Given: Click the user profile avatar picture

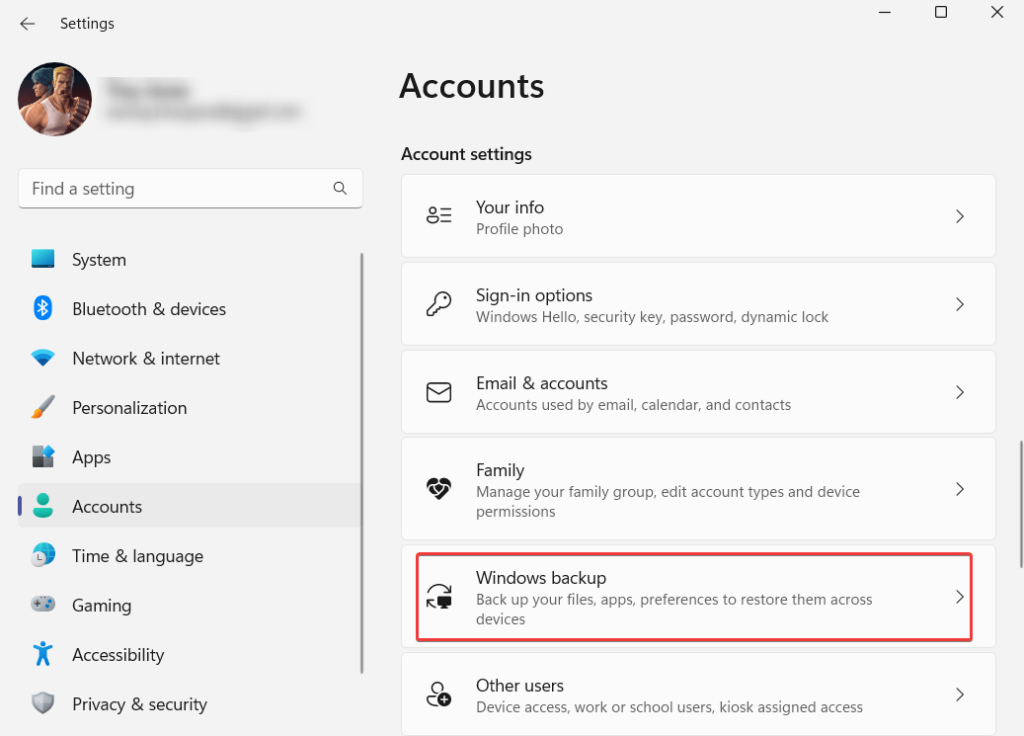Looking at the screenshot, I should (x=55, y=99).
